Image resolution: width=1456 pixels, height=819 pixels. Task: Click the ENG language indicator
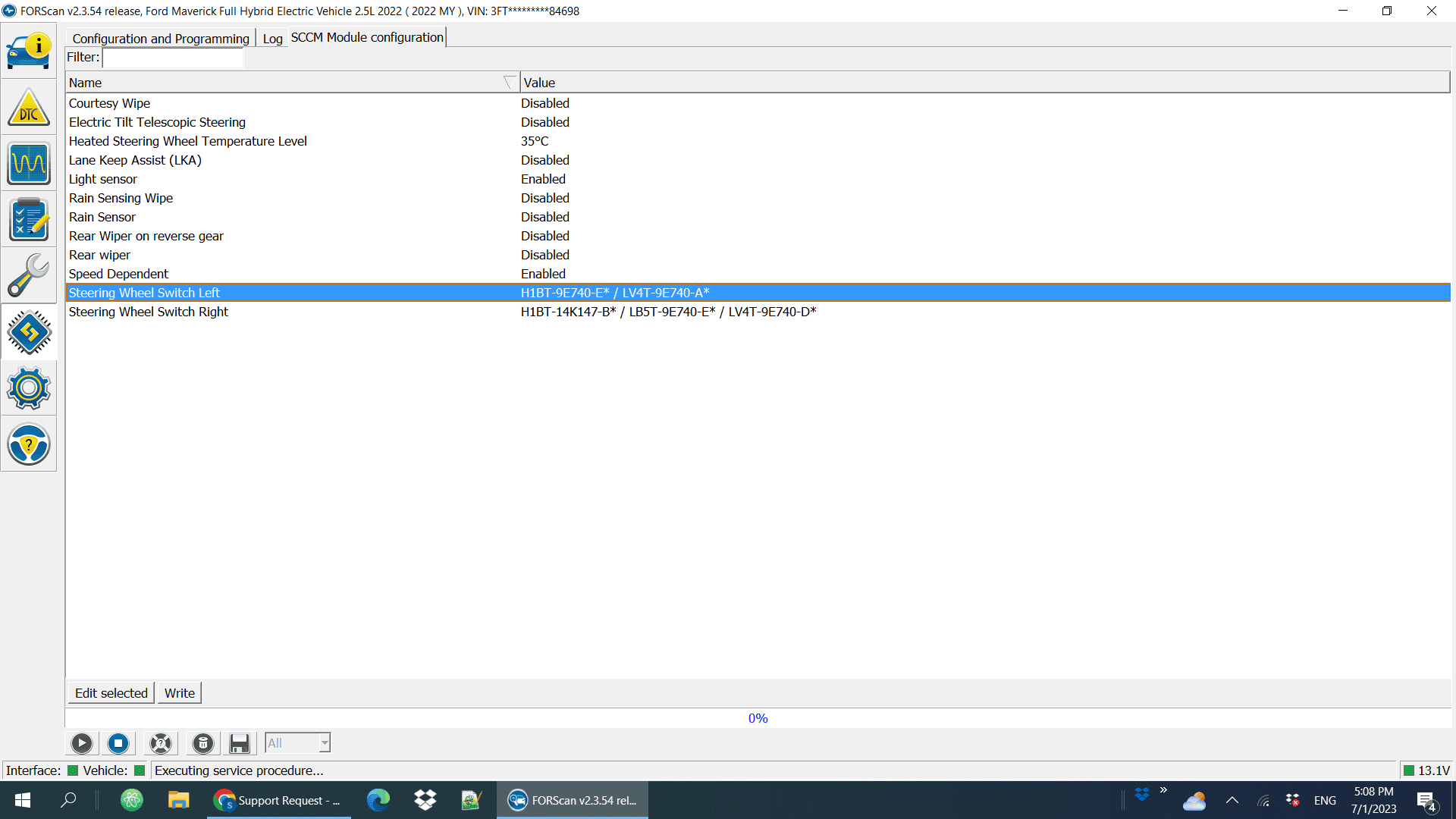point(1325,800)
